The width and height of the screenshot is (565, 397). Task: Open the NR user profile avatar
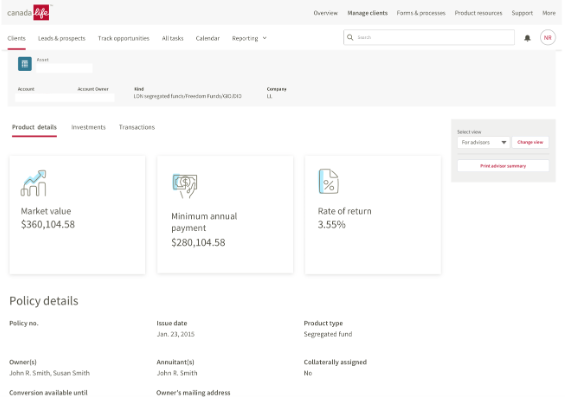(x=547, y=37)
